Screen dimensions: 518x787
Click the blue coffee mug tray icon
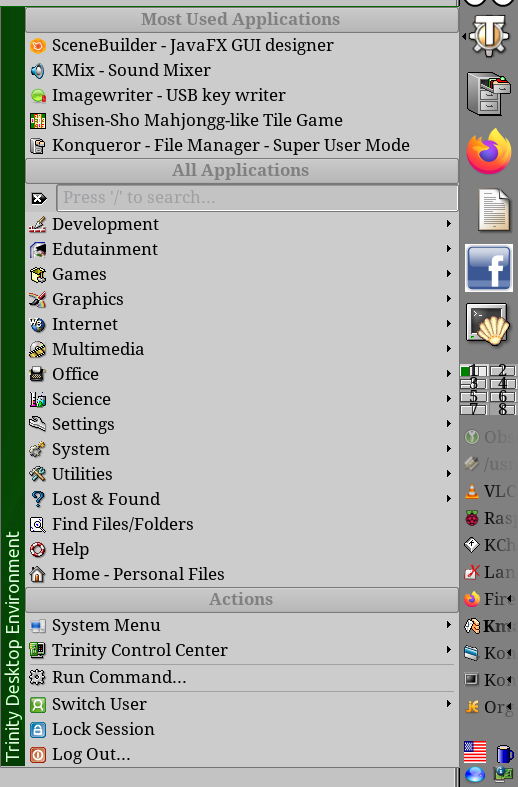coord(505,753)
